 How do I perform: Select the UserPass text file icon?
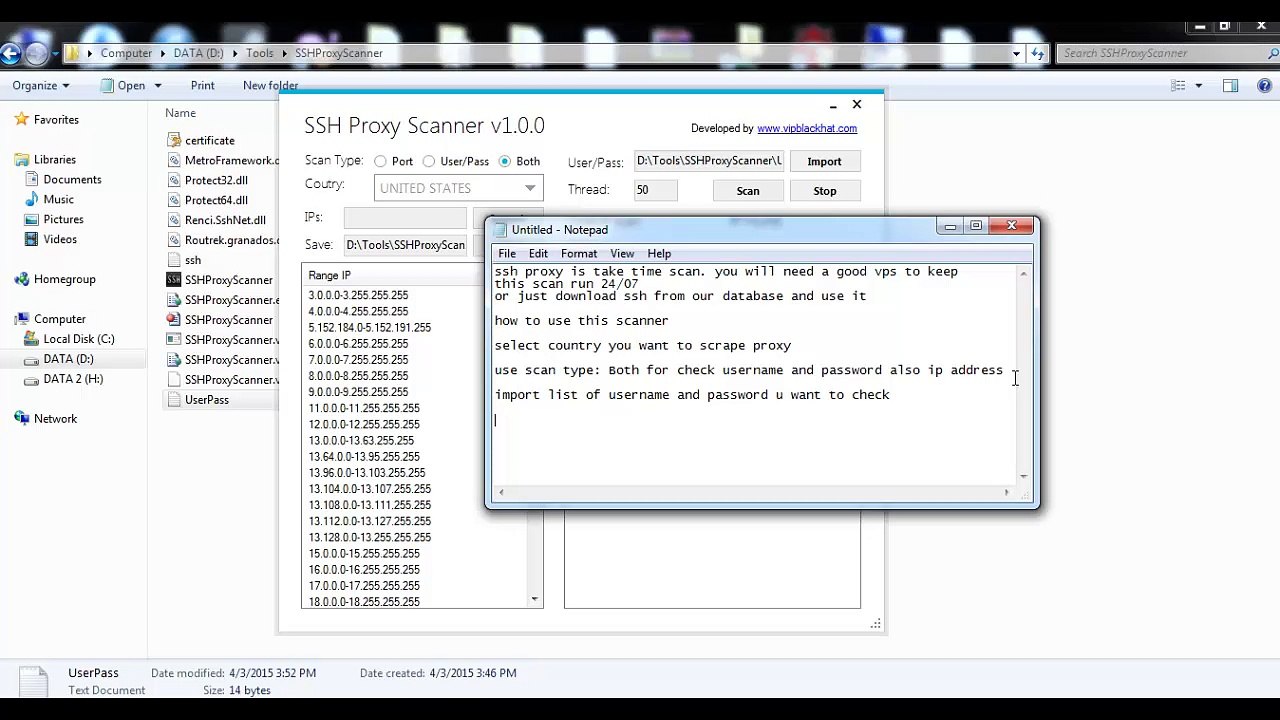(x=173, y=400)
